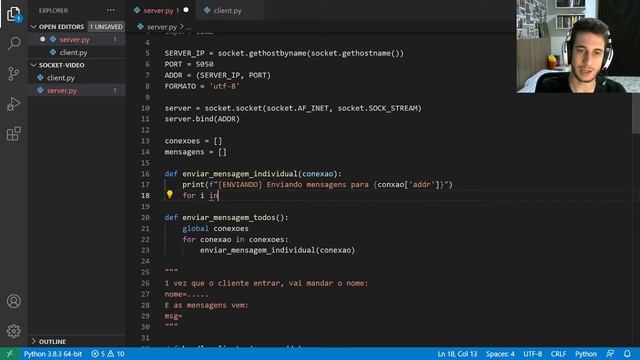The width and height of the screenshot is (640, 360).
Task: Click the '1 UNSAVED' badge
Action: tap(106, 27)
